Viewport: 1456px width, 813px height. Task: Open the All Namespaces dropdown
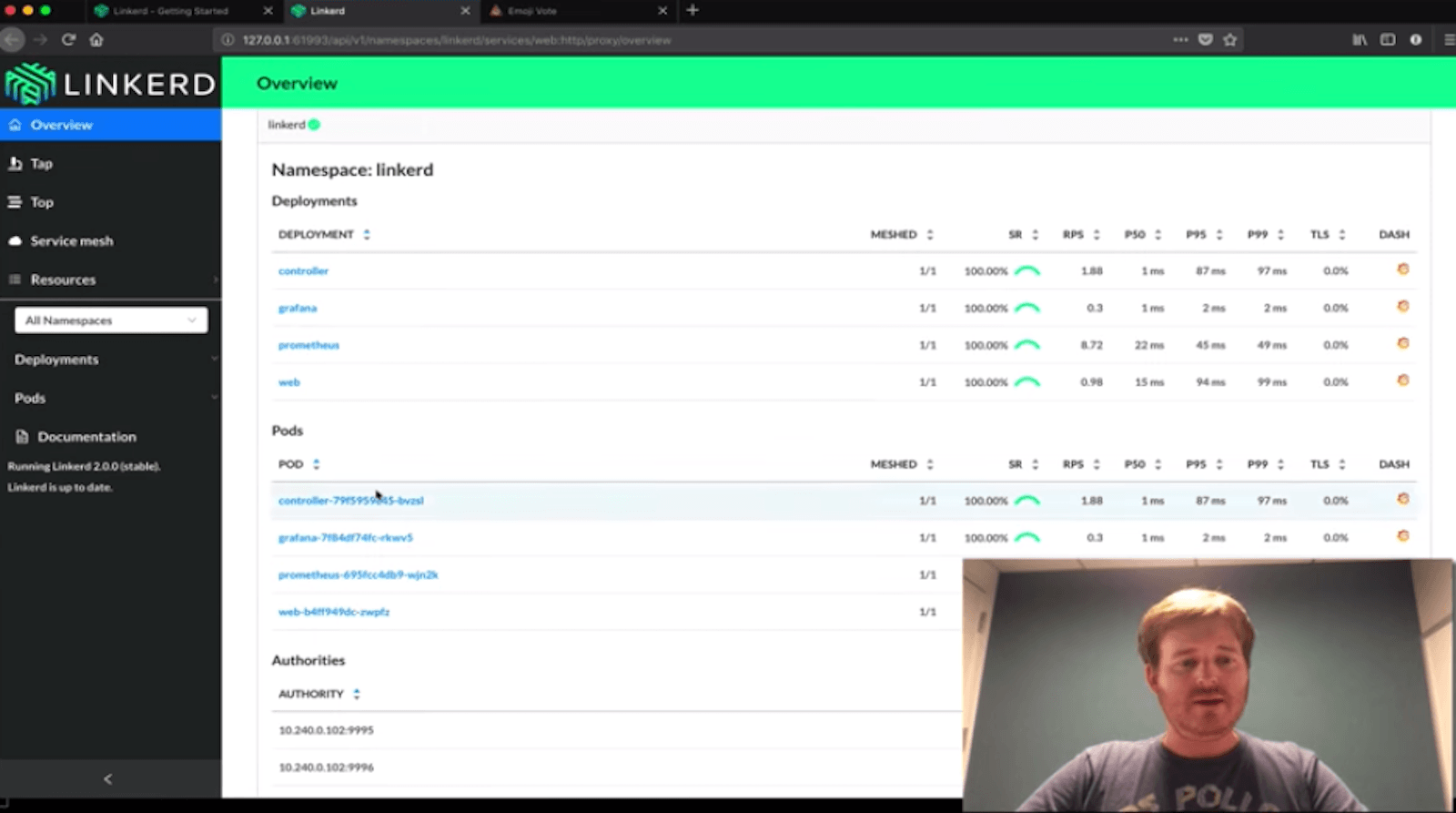(x=111, y=320)
